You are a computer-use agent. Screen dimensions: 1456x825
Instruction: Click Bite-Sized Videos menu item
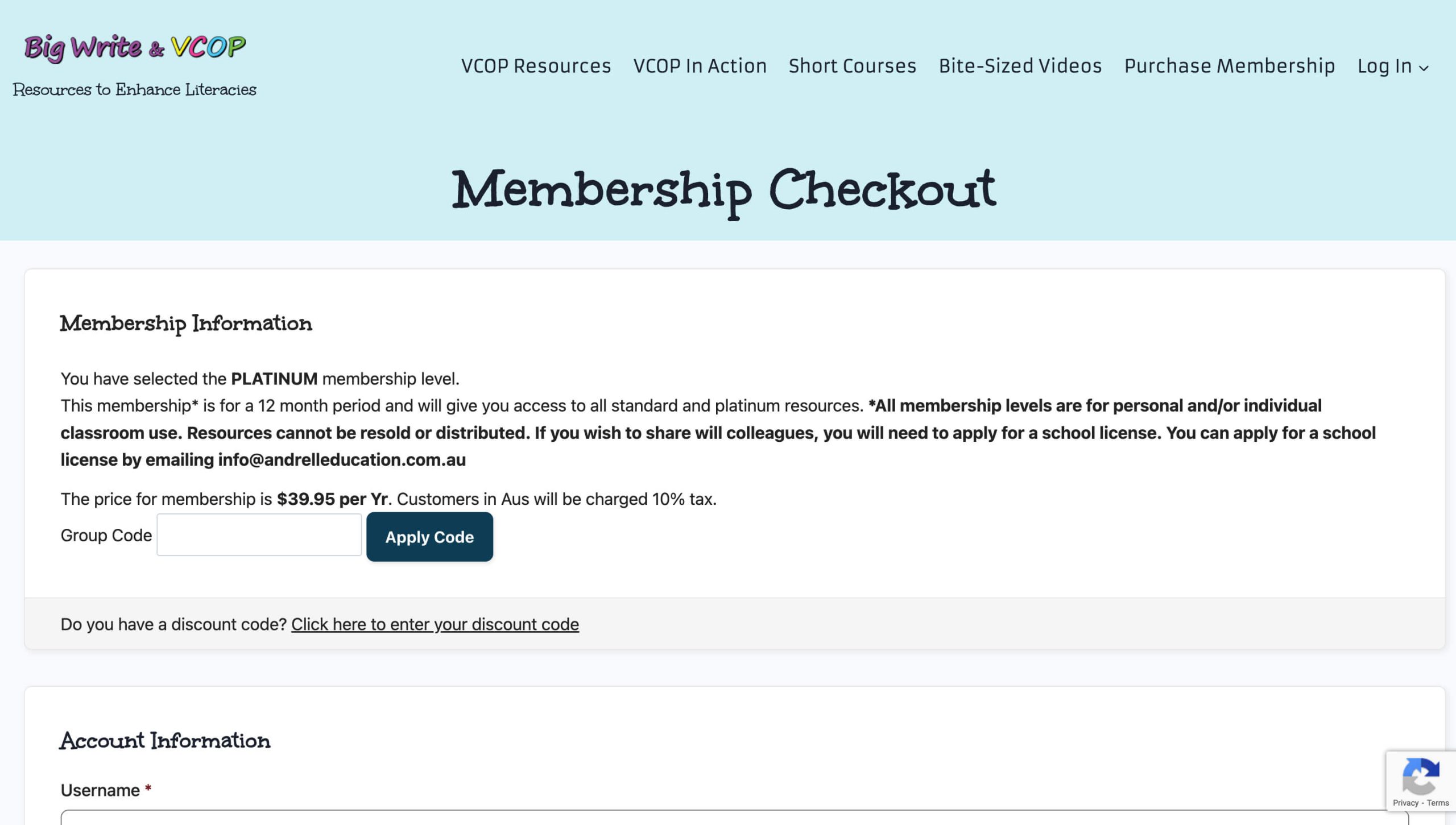click(x=1020, y=65)
